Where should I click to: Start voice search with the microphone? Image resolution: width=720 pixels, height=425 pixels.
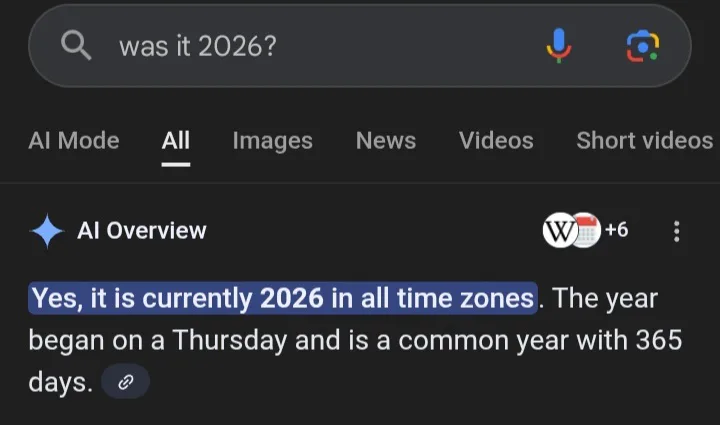(x=559, y=45)
